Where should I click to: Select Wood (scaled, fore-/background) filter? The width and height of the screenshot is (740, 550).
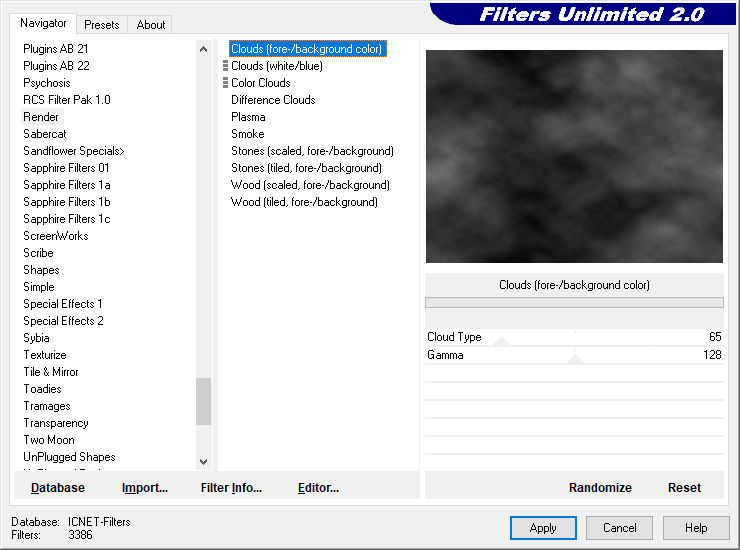(x=310, y=185)
